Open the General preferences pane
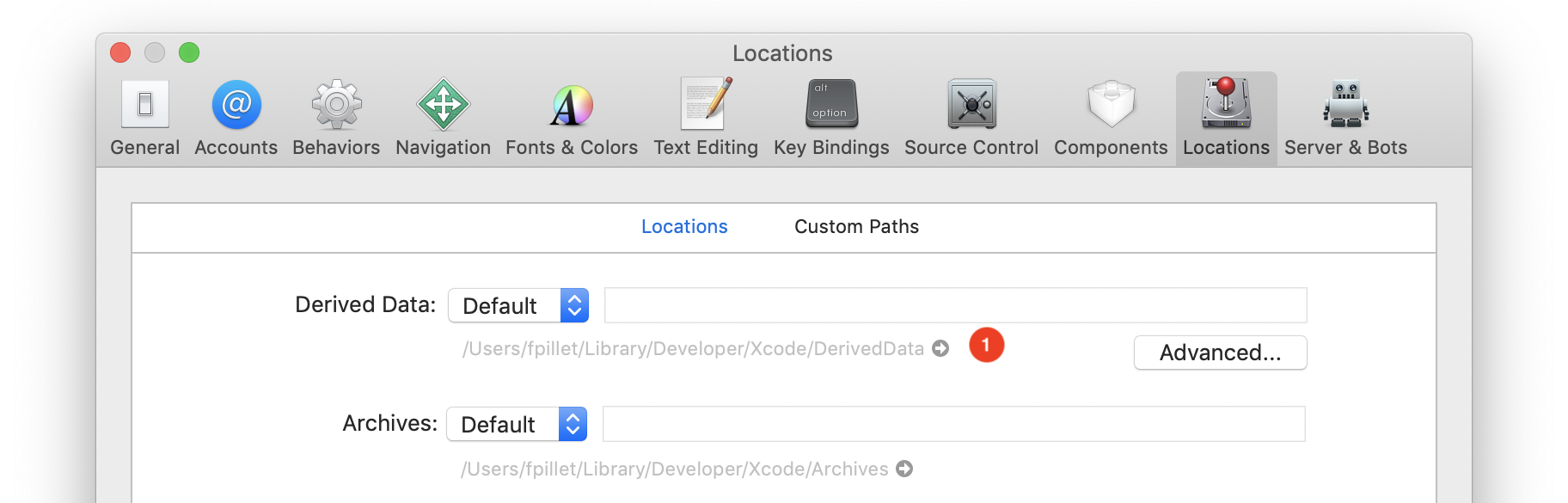This screenshot has width=1568, height=503. 144,119
